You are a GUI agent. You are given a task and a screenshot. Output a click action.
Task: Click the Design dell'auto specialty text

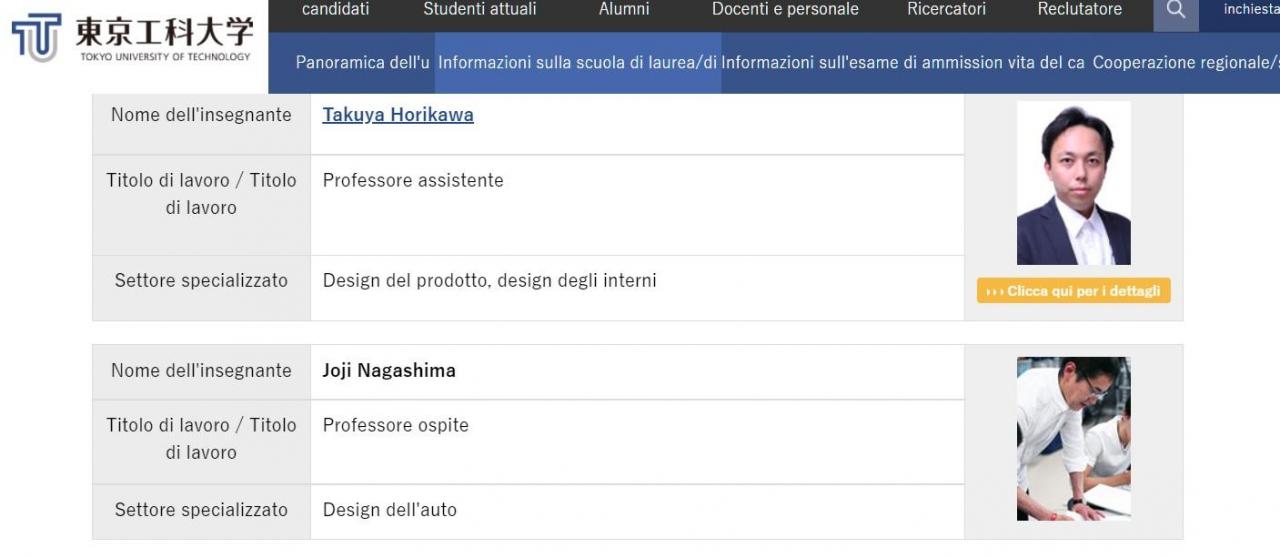[390, 510]
